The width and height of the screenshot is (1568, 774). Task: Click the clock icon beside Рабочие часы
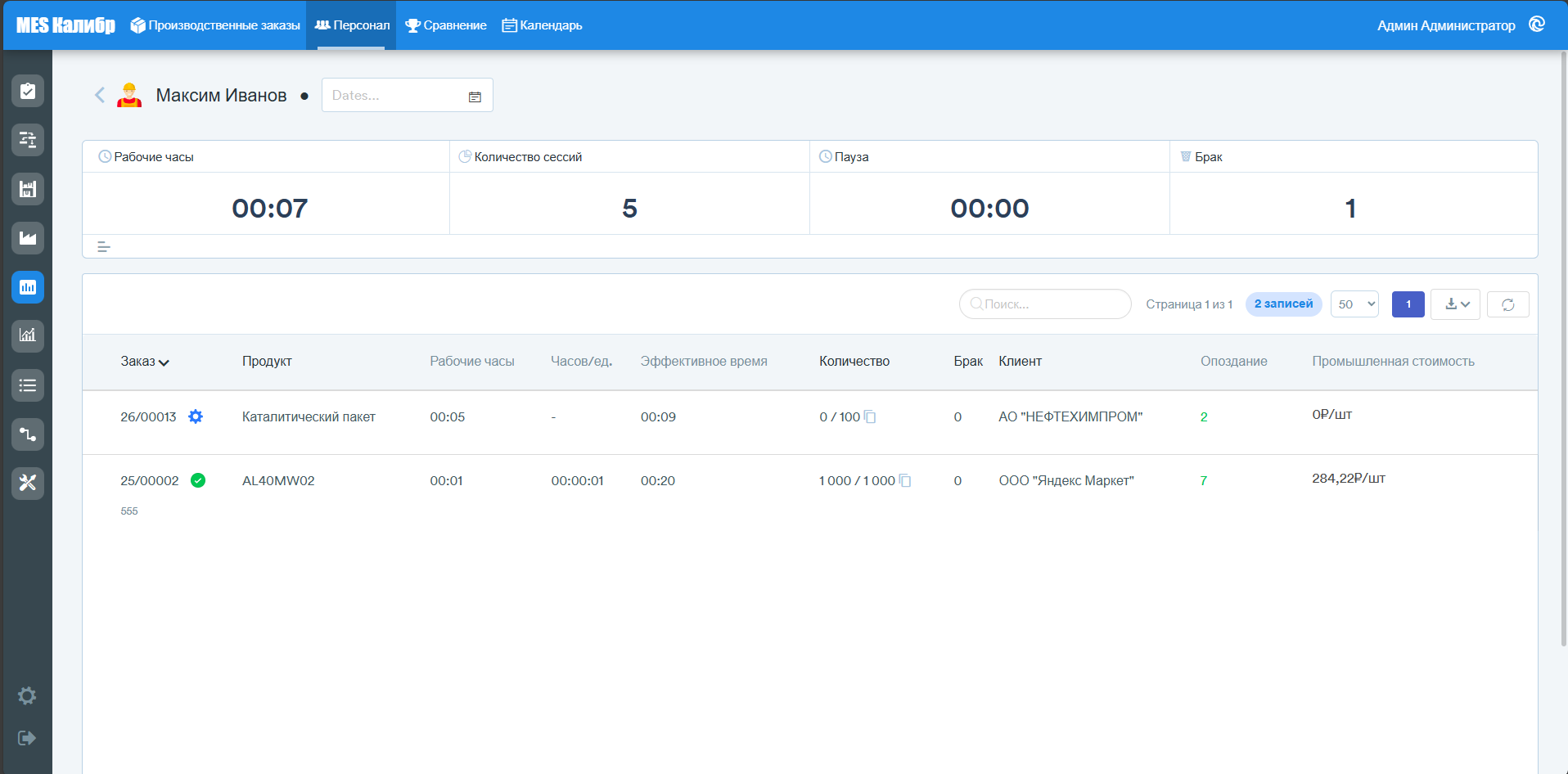click(105, 156)
